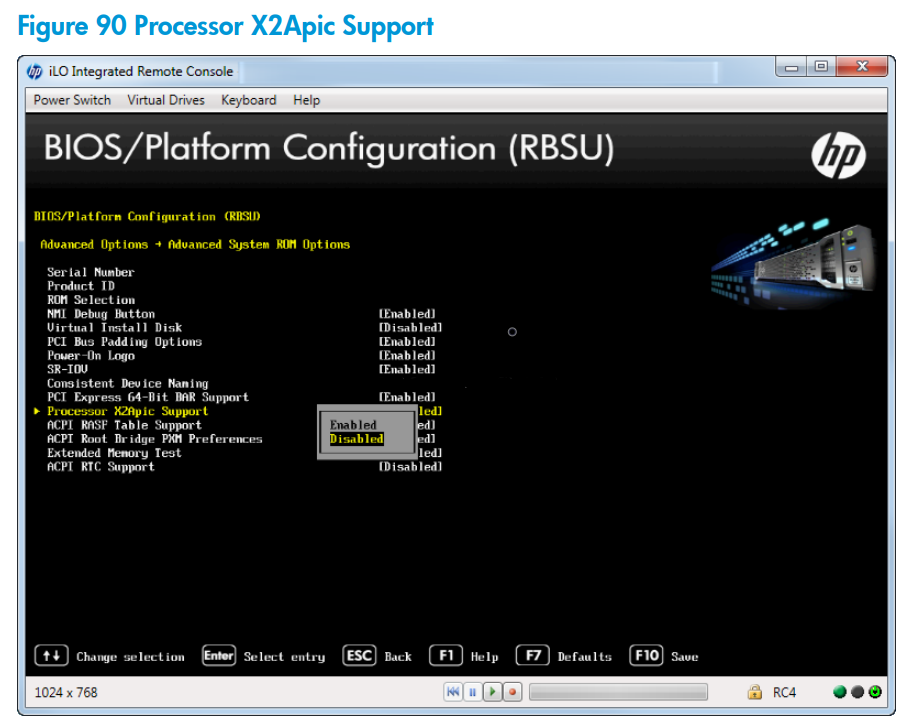
Task: Select the Power-On Logo option
Action: coord(91,355)
